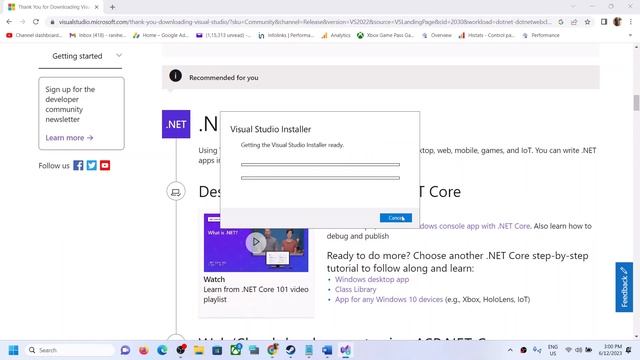Open the Chrome three-dot menu
640x360 pixels.
631,22
